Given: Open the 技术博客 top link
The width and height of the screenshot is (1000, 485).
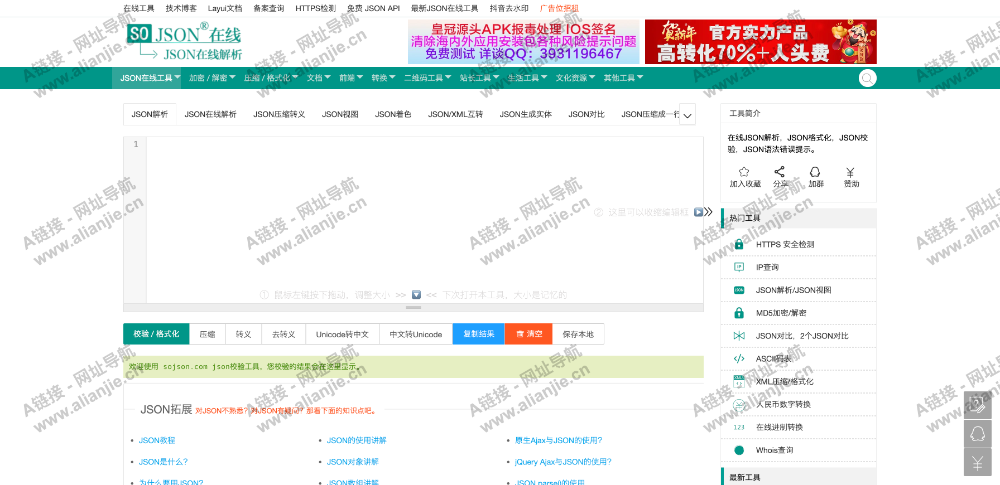Looking at the screenshot, I should [181, 9].
